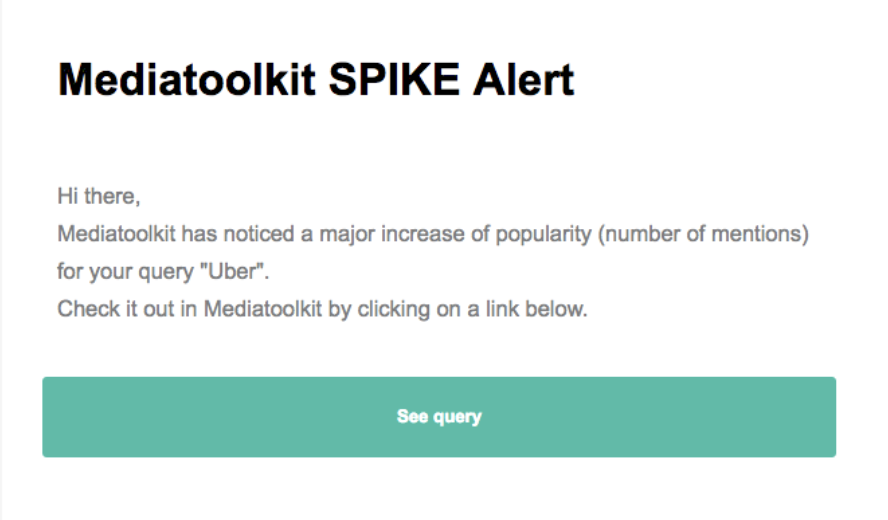Click Mediatoolkit in the Check it out sentence
Screen dimensions: 888x520
263,309
